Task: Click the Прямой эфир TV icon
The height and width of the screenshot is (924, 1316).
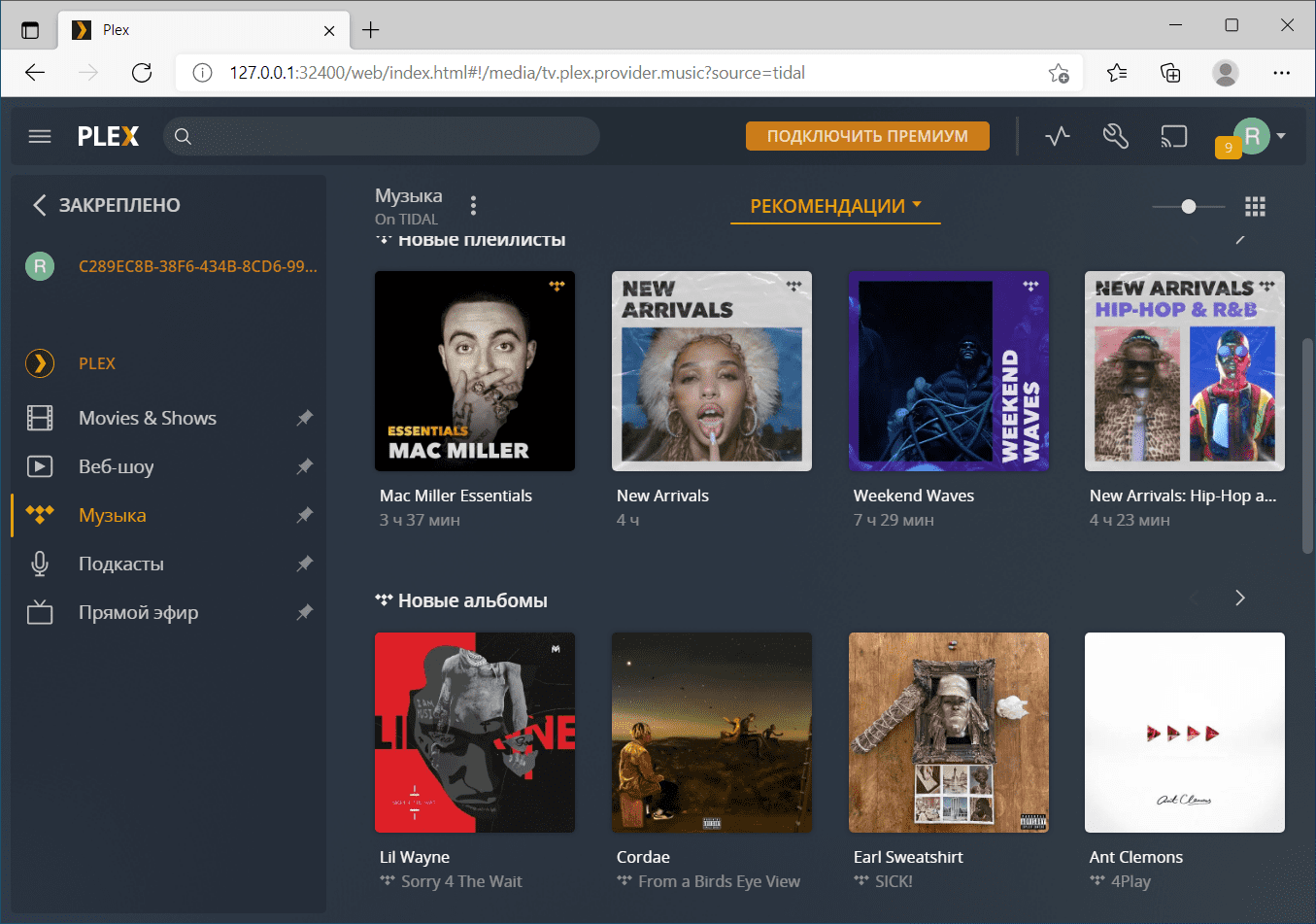Action: coord(40,612)
